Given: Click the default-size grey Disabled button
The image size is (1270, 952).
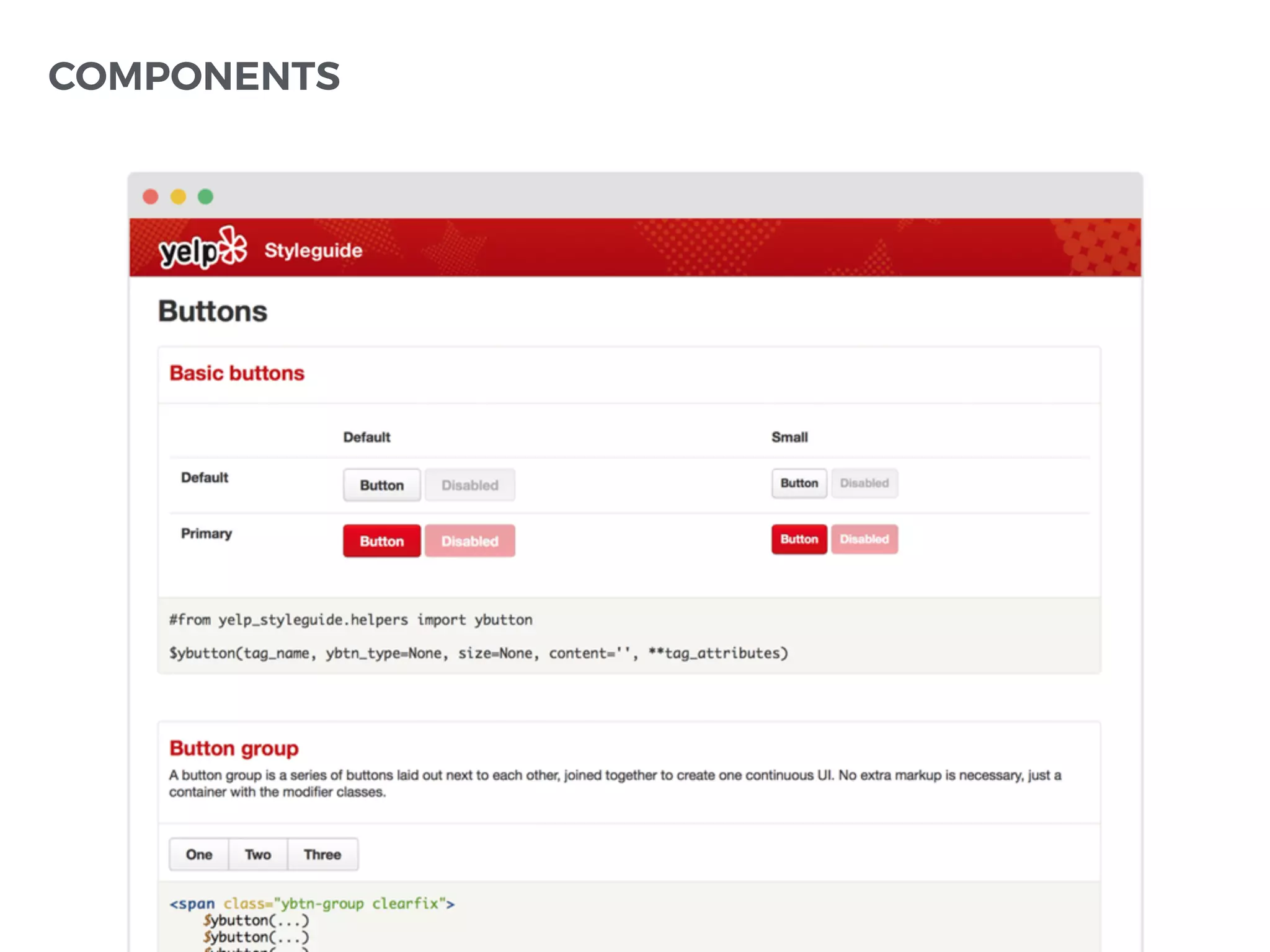Looking at the screenshot, I should (469, 485).
